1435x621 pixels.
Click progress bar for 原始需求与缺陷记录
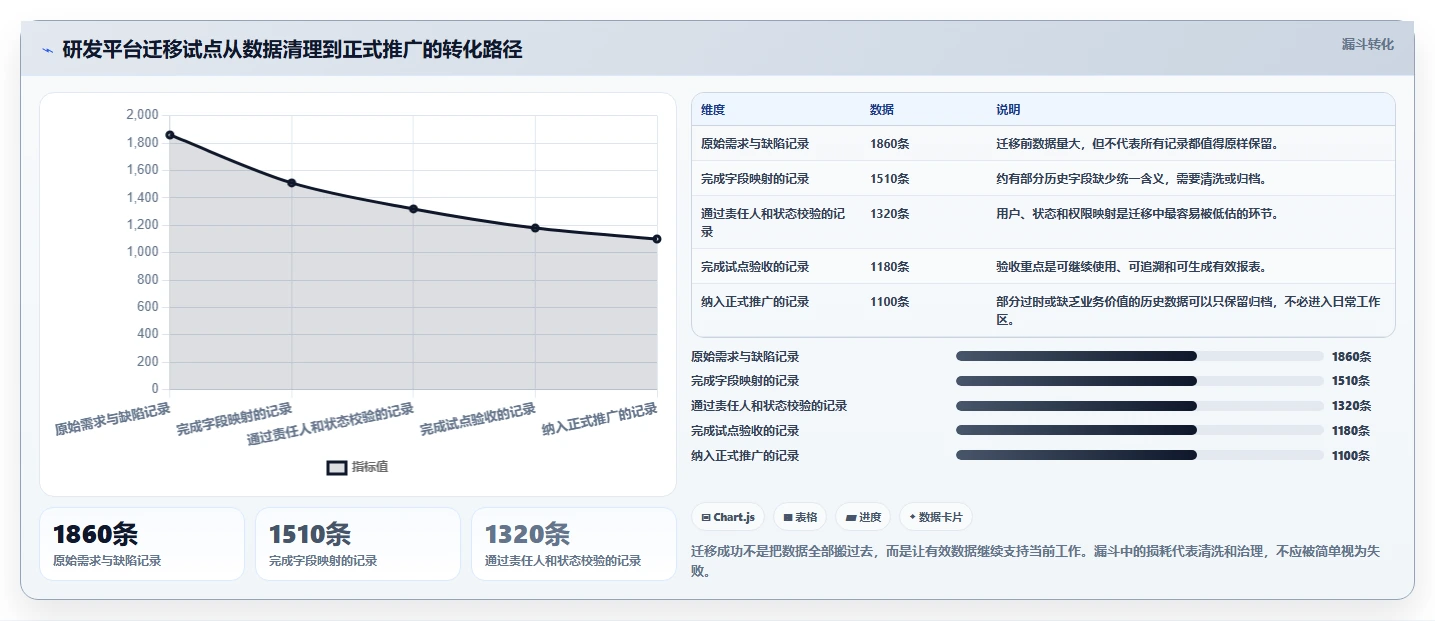[x=1140, y=356]
